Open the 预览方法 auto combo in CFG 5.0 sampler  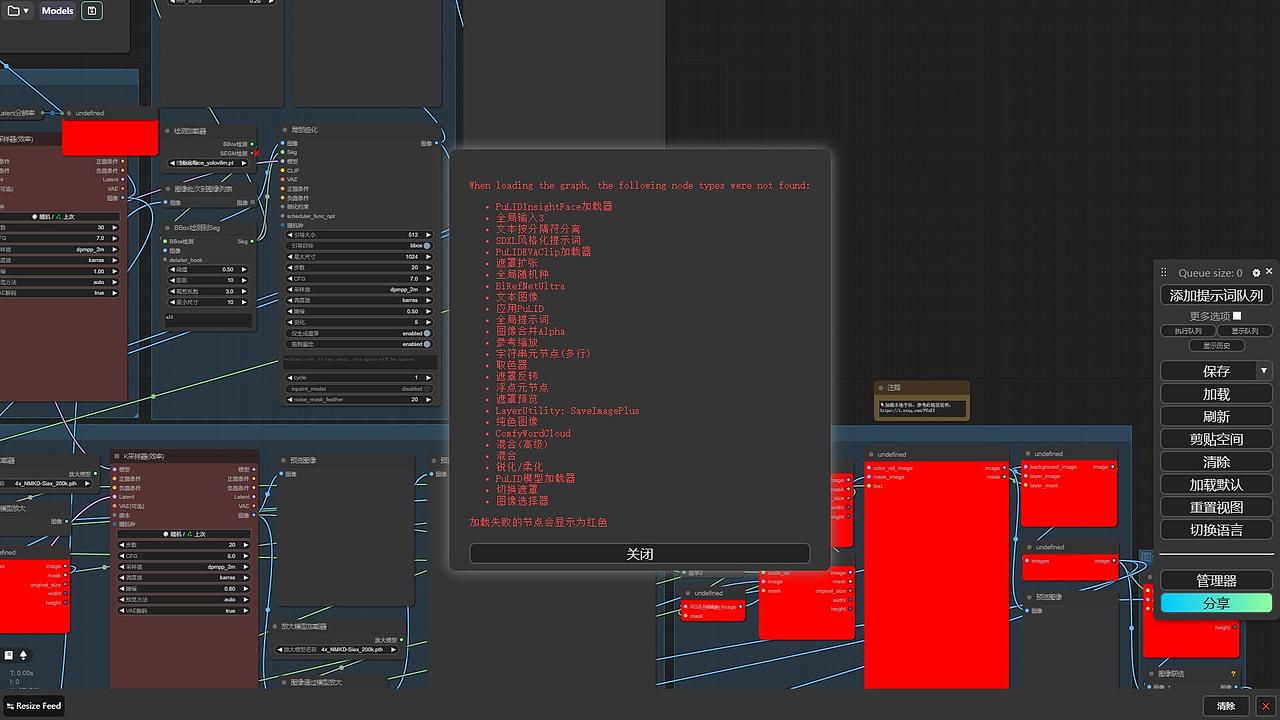185,600
